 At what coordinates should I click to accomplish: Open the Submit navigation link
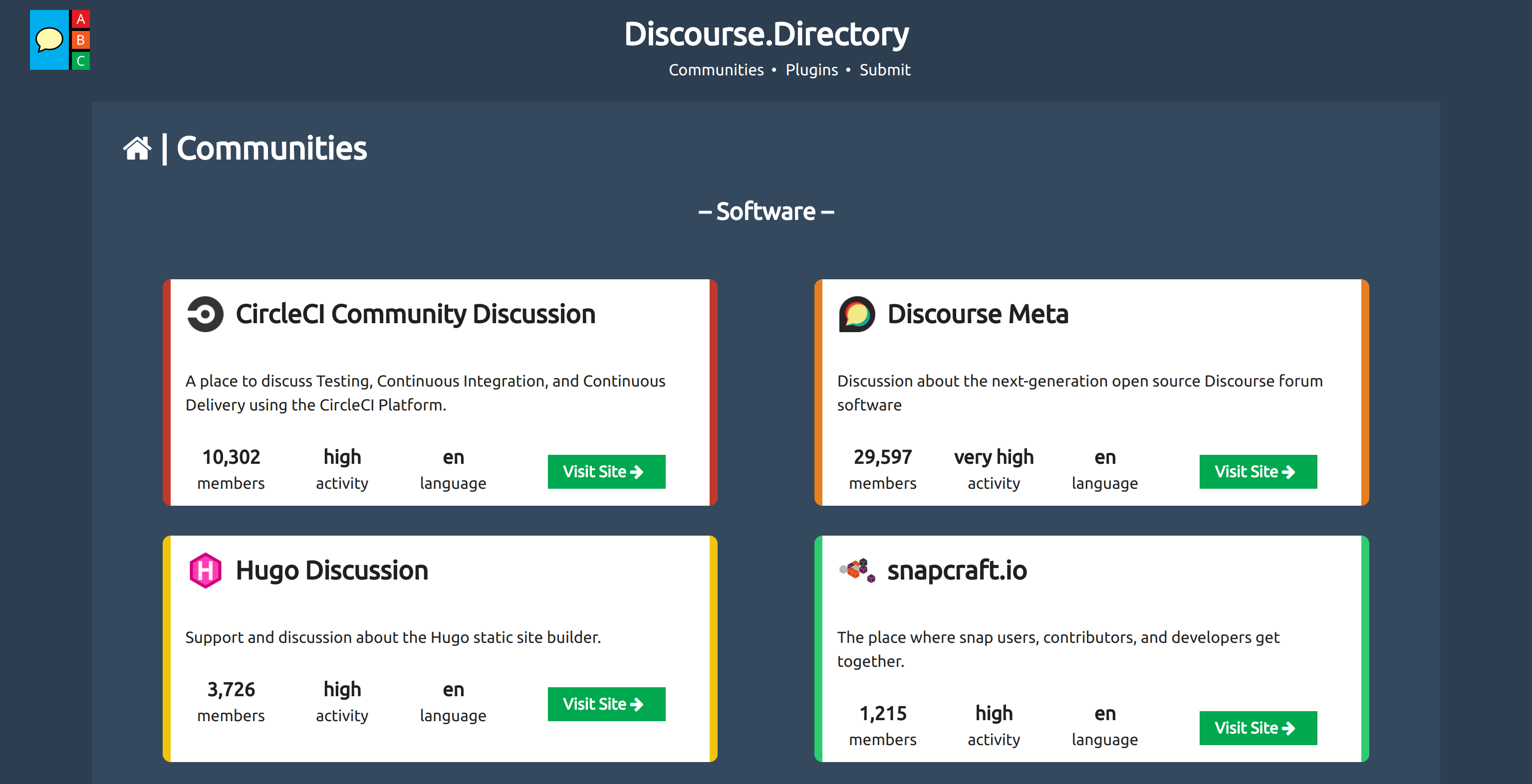pyautogui.click(x=885, y=70)
